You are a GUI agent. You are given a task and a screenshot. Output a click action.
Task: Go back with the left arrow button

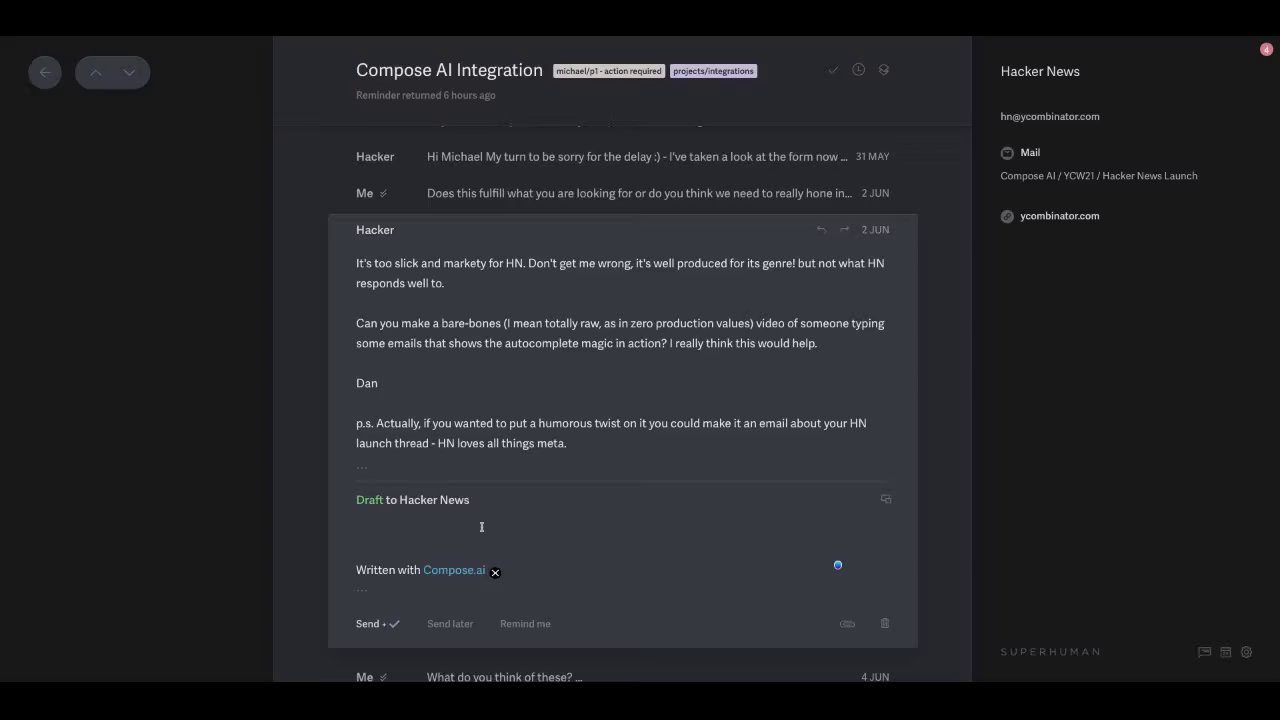click(x=45, y=72)
